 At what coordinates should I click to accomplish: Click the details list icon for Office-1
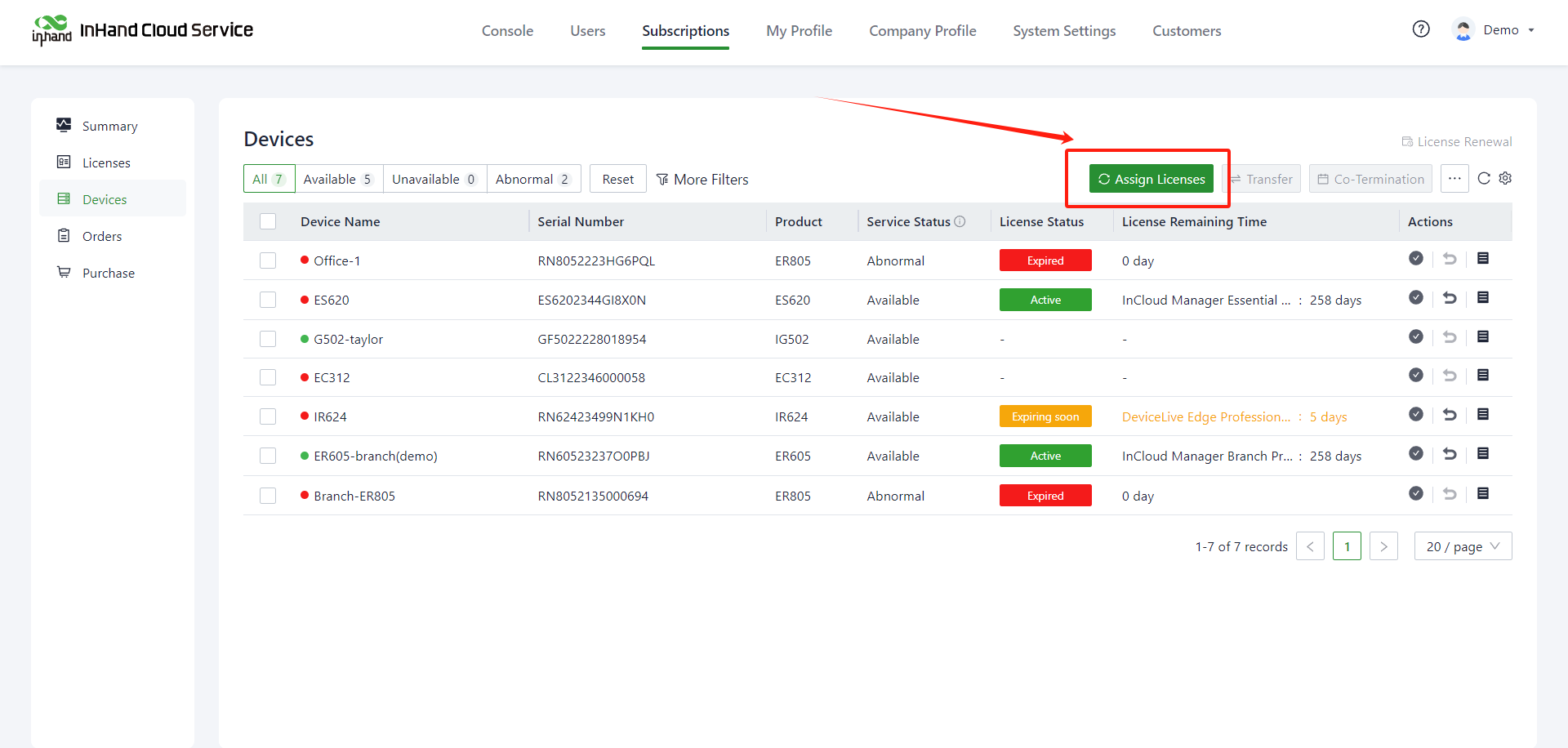click(x=1483, y=259)
